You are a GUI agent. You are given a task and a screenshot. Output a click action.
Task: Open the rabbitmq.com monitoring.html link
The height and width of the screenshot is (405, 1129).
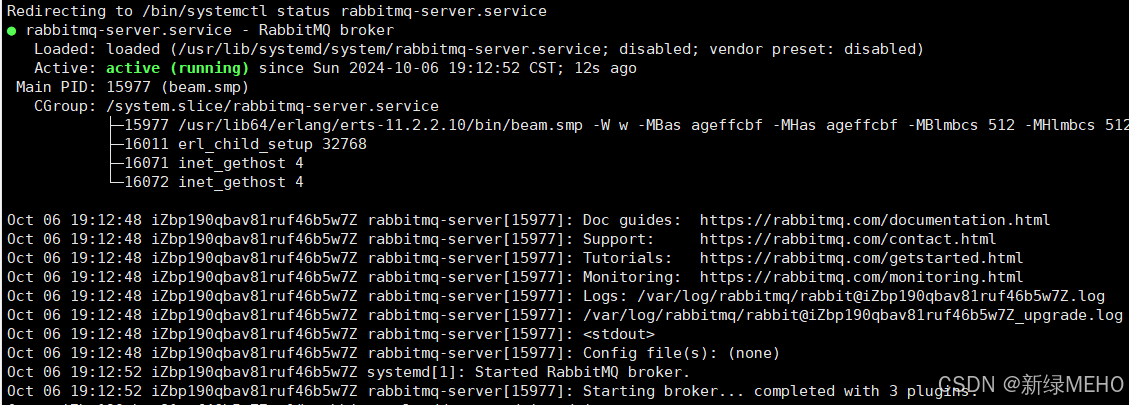tap(860, 277)
